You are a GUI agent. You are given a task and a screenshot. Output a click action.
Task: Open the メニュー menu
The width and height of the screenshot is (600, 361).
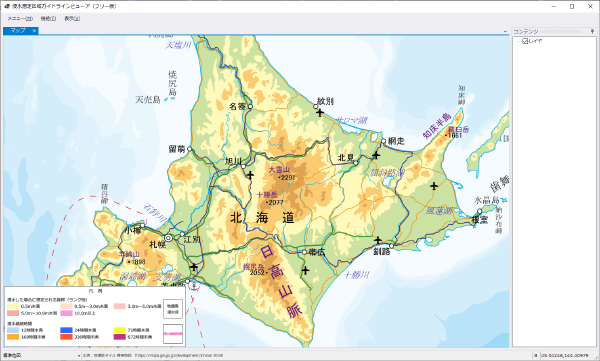20,18
